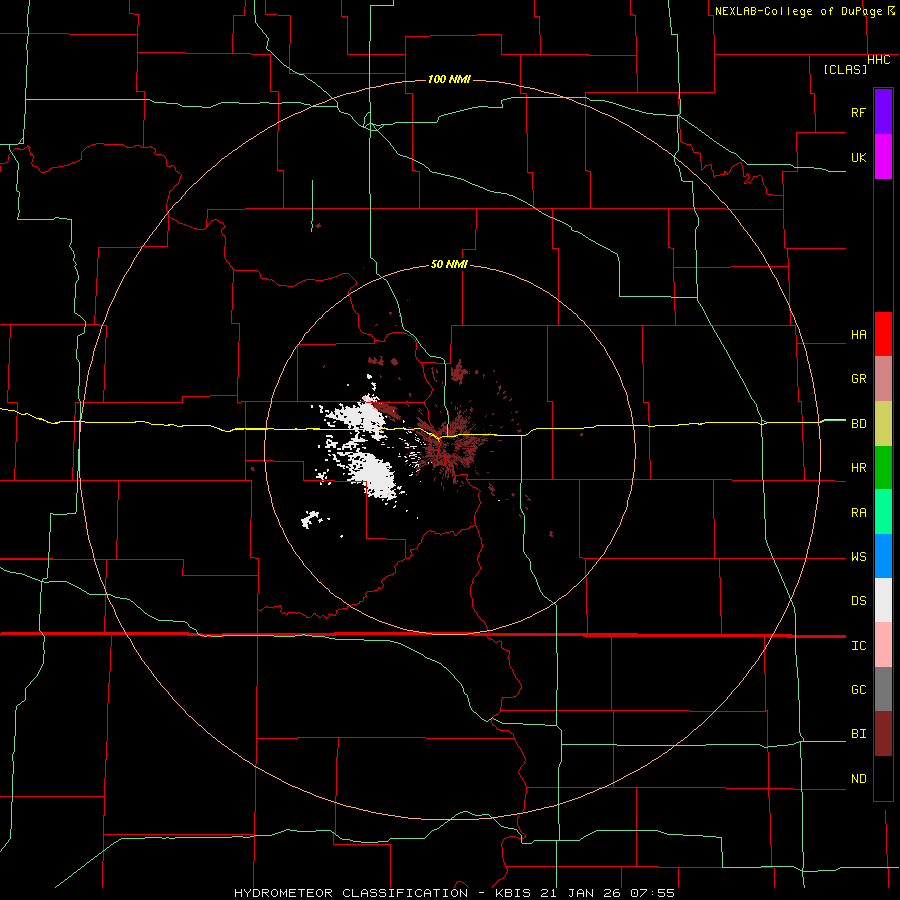Click the ND legend label
The width and height of the screenshot is (900, 900).
tap(858, 778)
